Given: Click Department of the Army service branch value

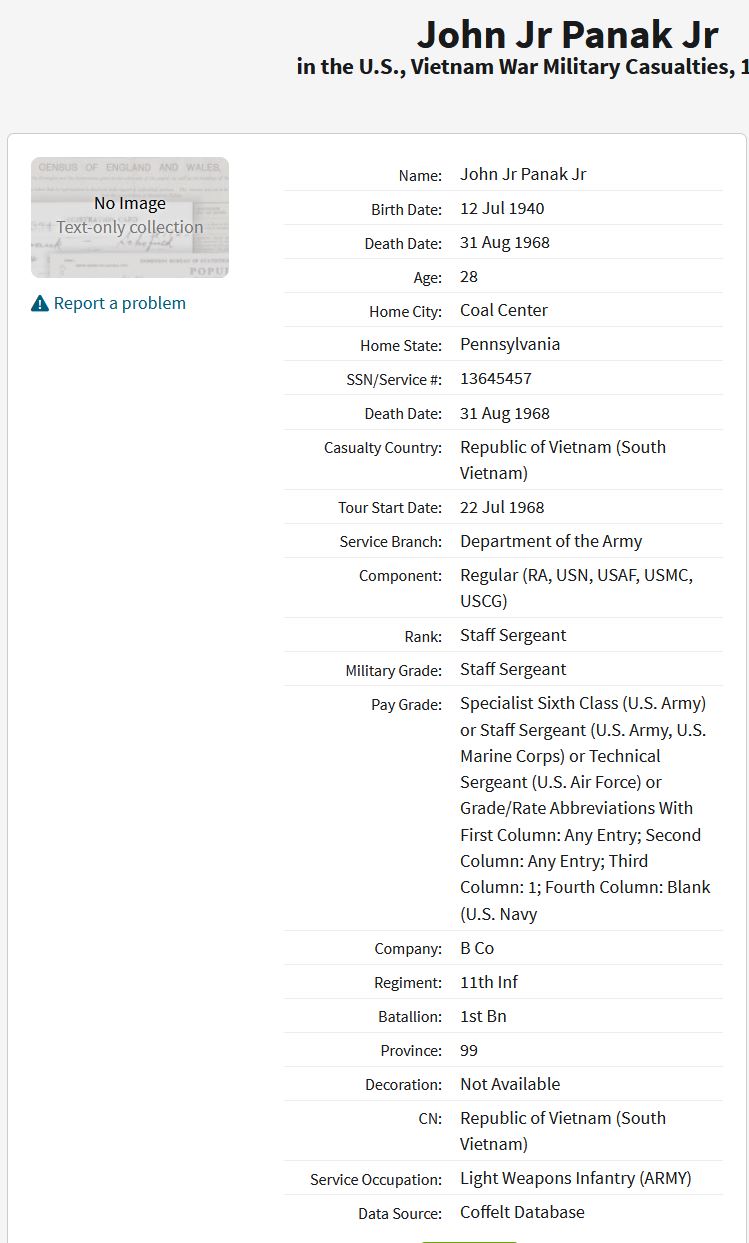Looking at the screenshot, I should click(x=551, y=541).
